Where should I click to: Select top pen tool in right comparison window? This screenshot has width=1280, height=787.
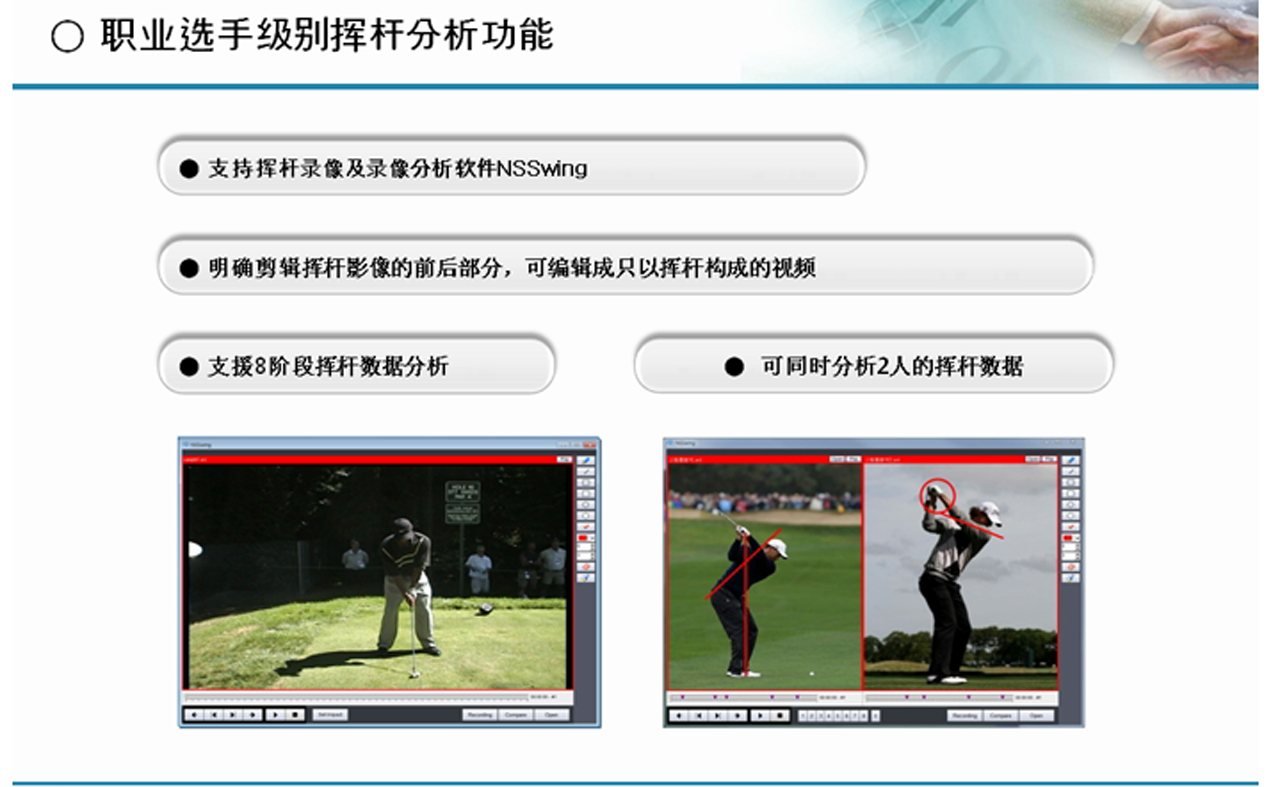1071,460
